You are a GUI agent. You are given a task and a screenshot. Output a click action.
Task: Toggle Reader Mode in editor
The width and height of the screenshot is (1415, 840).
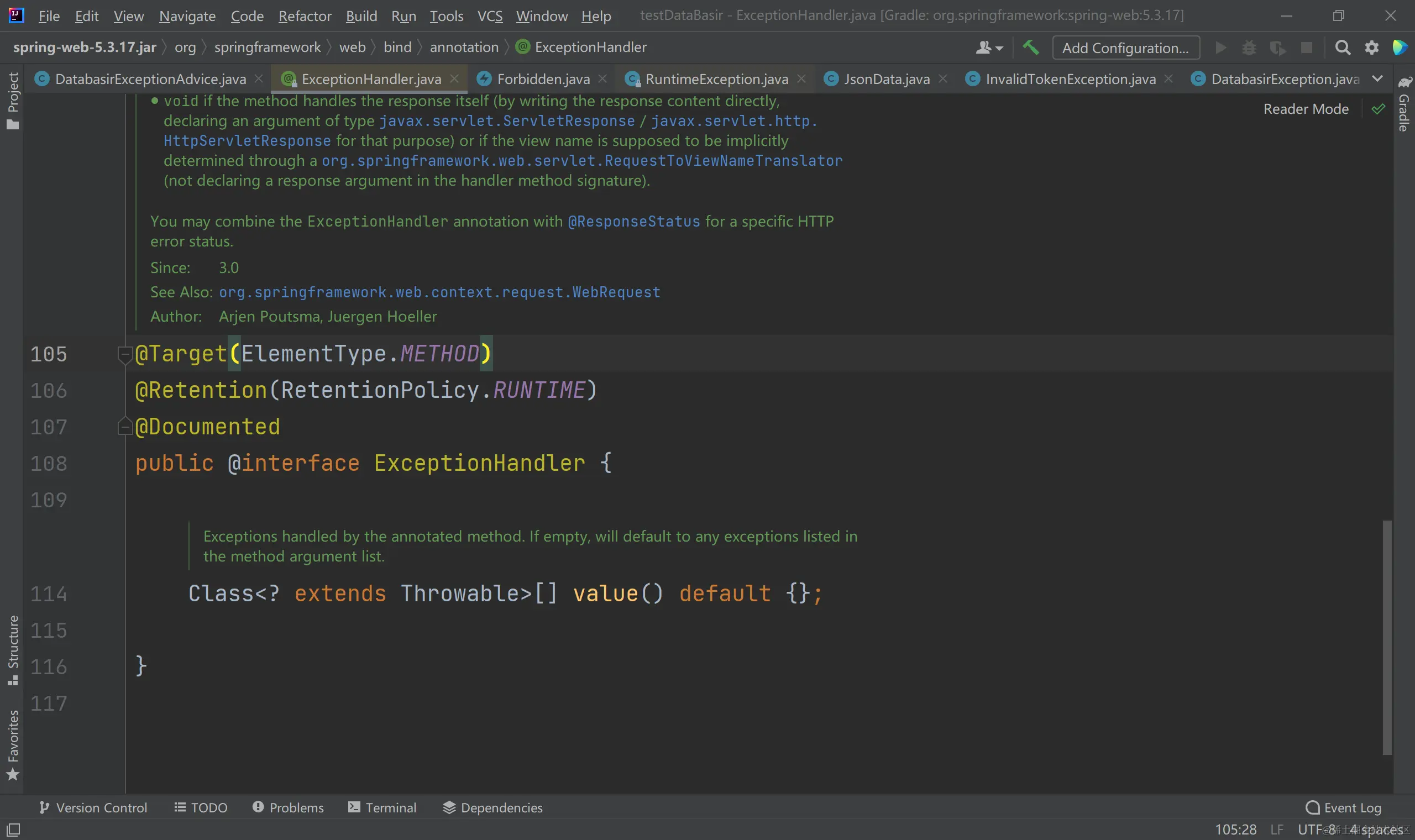(x=1306, y=109)
